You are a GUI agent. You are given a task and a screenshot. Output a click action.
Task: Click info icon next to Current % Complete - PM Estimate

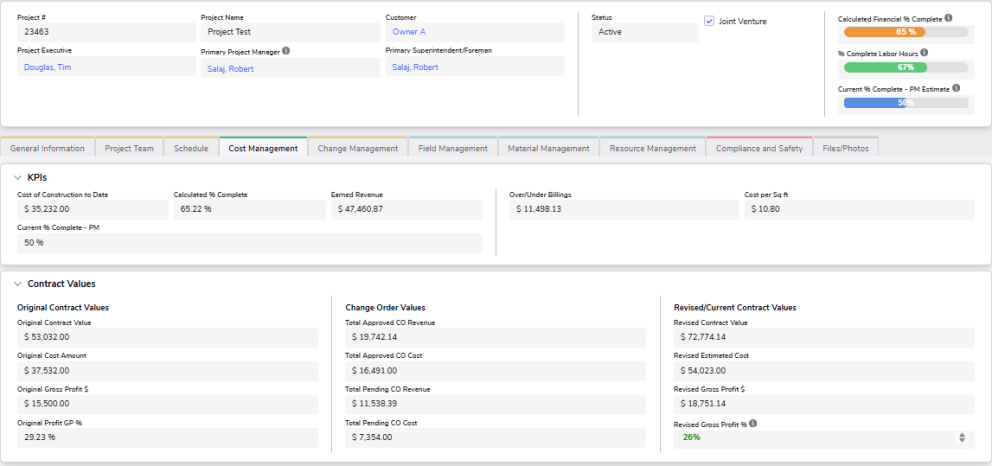tap(957, 88)
